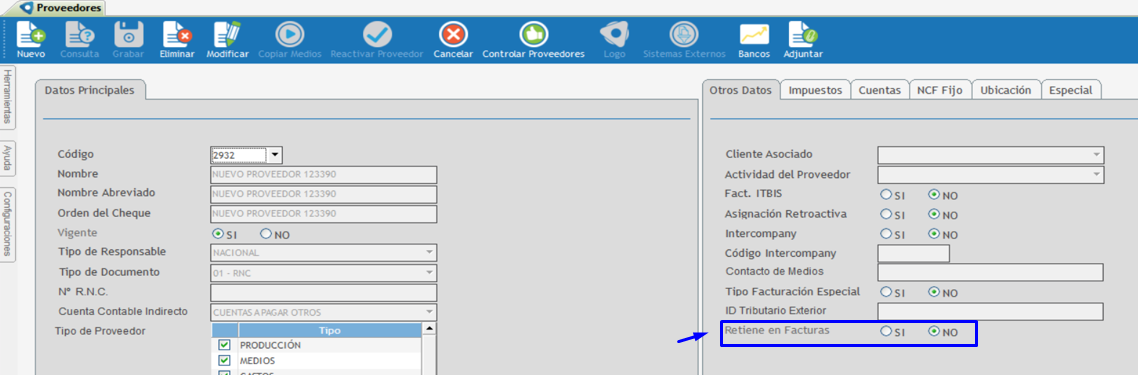Switch to the Impuestos tab
This screenshot has height=375, width=1138.
pos(815,90)
